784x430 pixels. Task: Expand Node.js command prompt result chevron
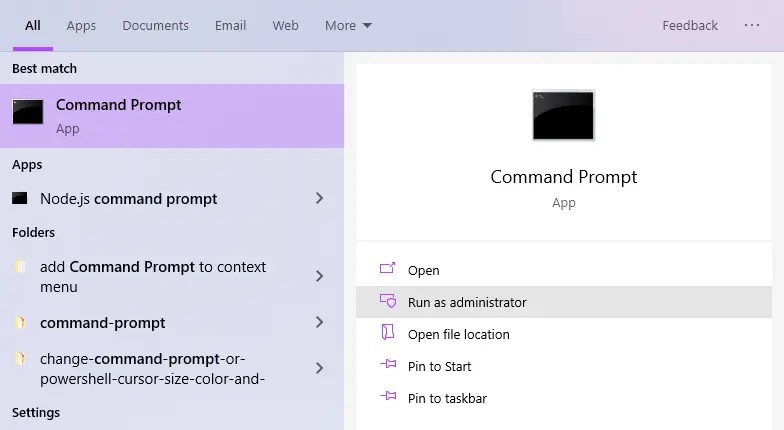tap(320, 198)
